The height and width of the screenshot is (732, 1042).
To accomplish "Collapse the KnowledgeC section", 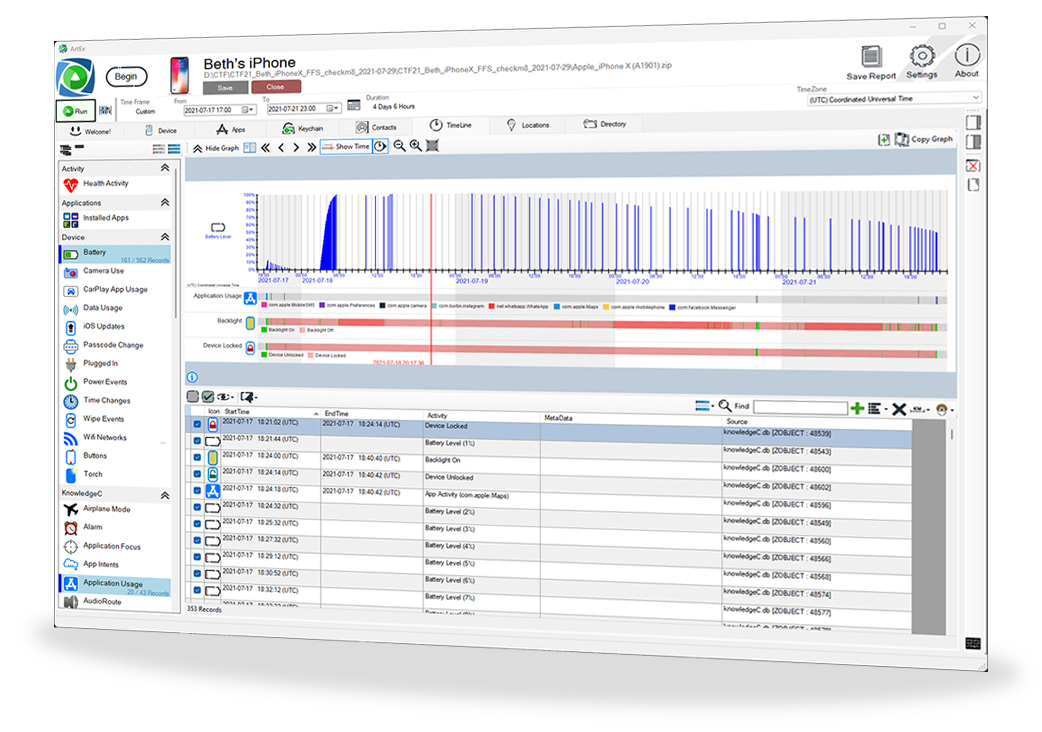I will [164, 494].
